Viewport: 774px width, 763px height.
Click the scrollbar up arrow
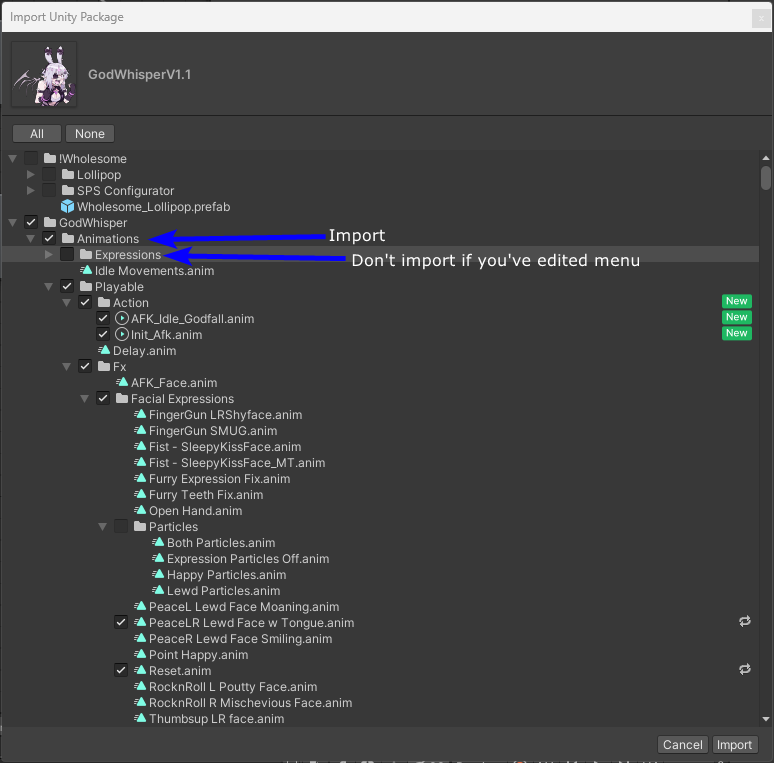point(766,158)
